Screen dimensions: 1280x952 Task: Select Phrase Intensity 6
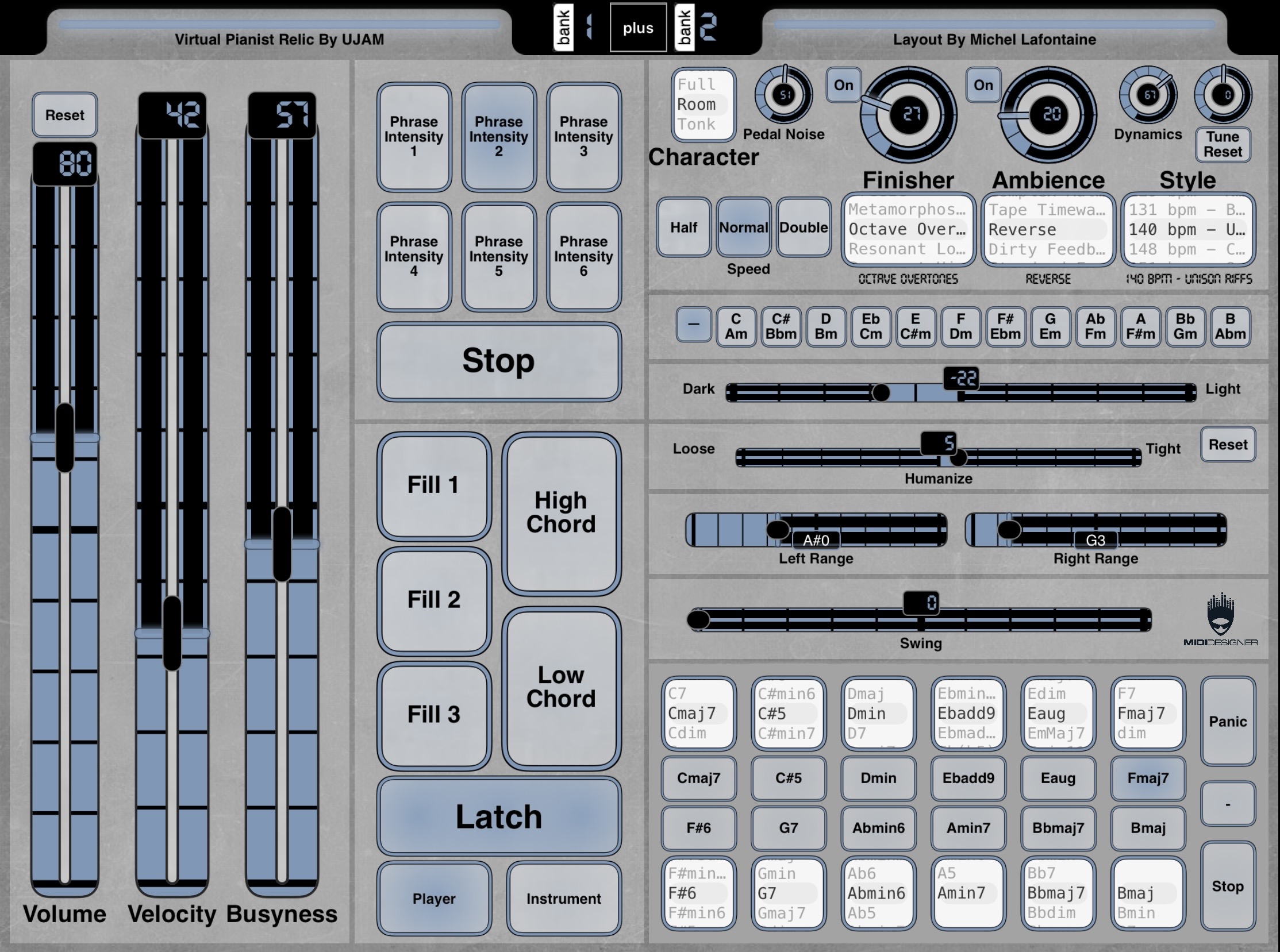coord(584,256)
